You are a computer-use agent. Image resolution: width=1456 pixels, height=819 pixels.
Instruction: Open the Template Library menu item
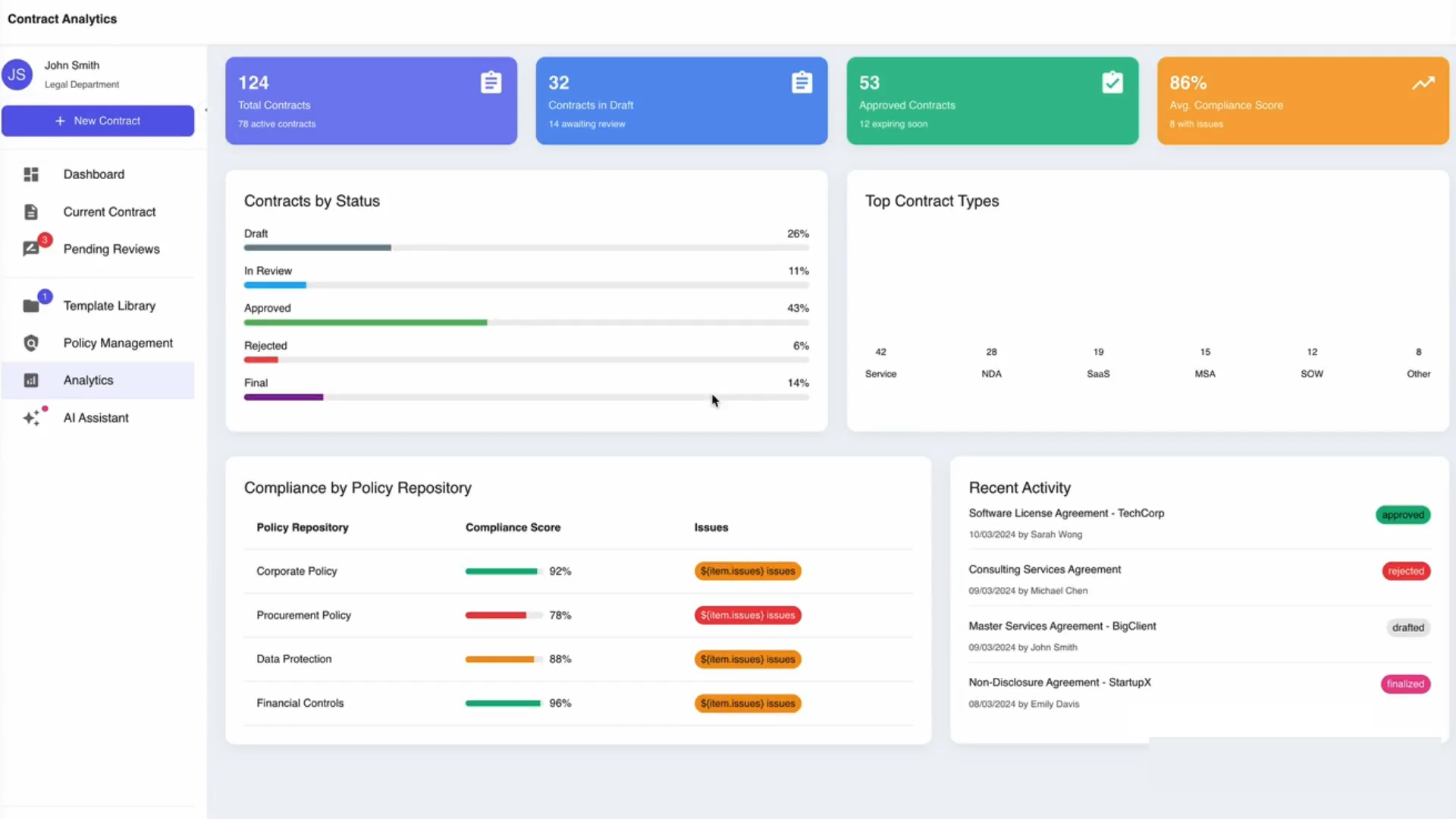109,306
